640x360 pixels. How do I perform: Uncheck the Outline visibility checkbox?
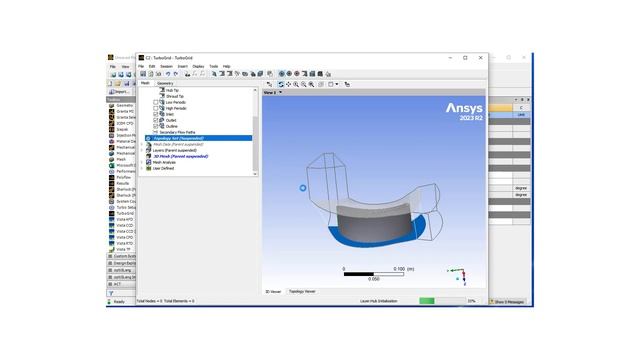[x=156, y=127]
